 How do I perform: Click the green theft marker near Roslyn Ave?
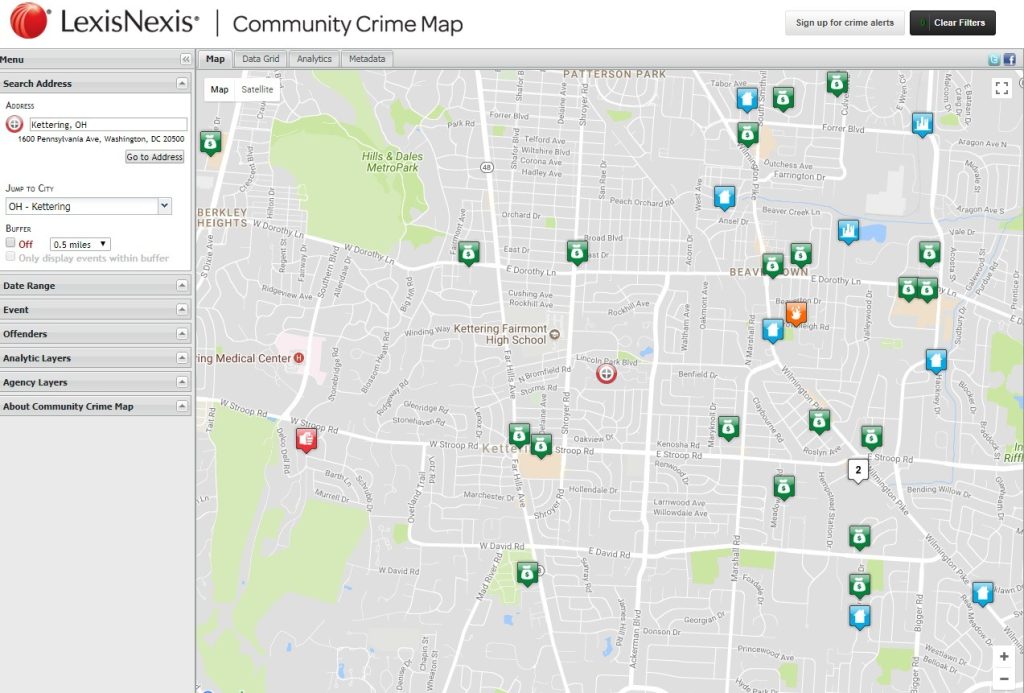(819, 422)
